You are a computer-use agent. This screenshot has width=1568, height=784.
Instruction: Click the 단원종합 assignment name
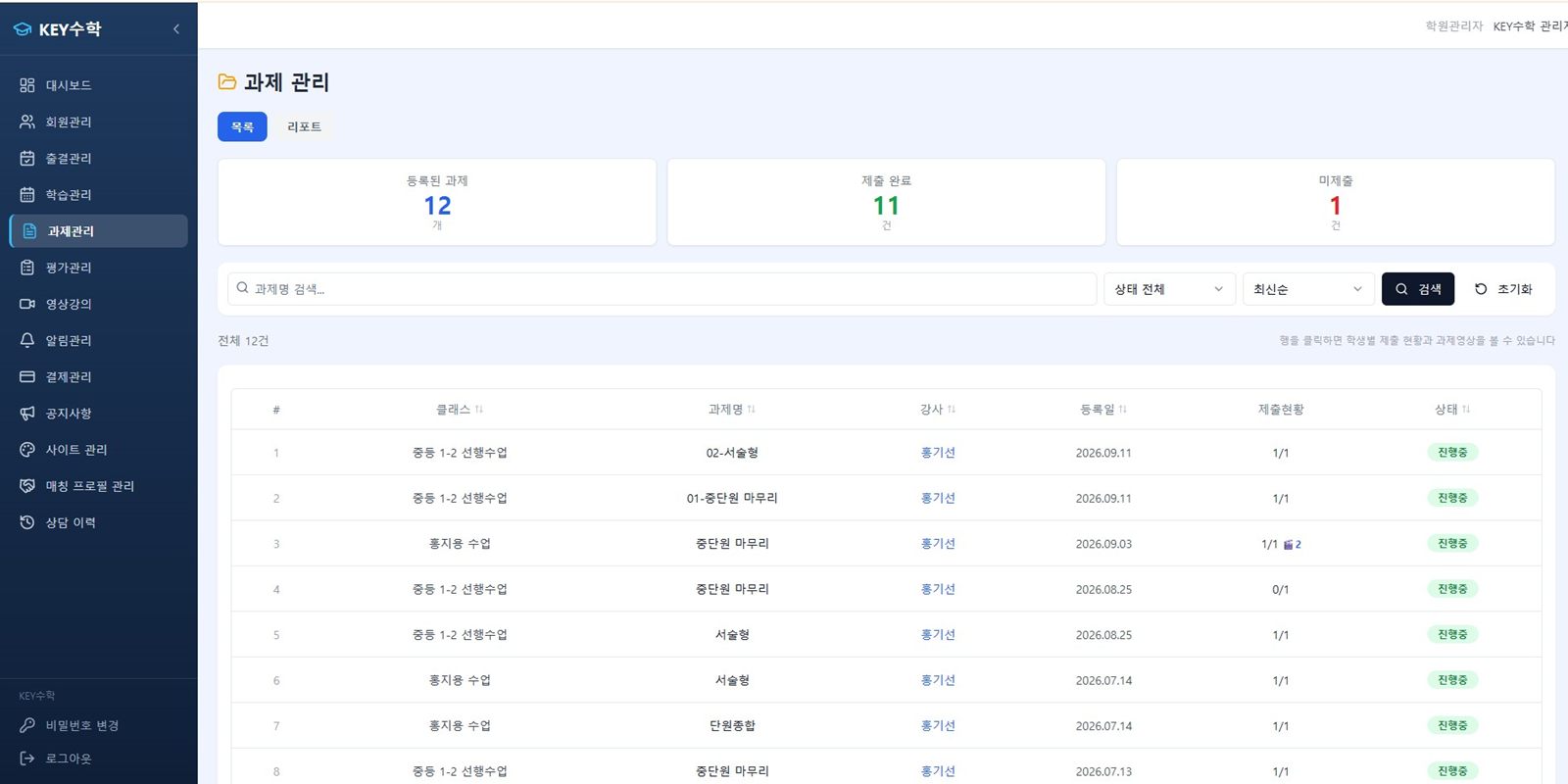pos(732,726)
